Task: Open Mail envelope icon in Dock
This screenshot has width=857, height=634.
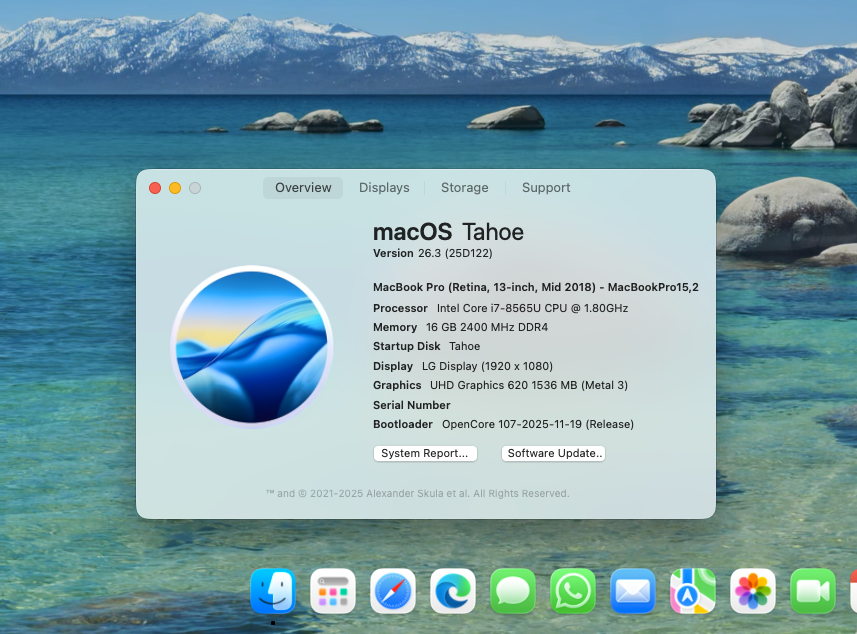Action: click(633, 591)
